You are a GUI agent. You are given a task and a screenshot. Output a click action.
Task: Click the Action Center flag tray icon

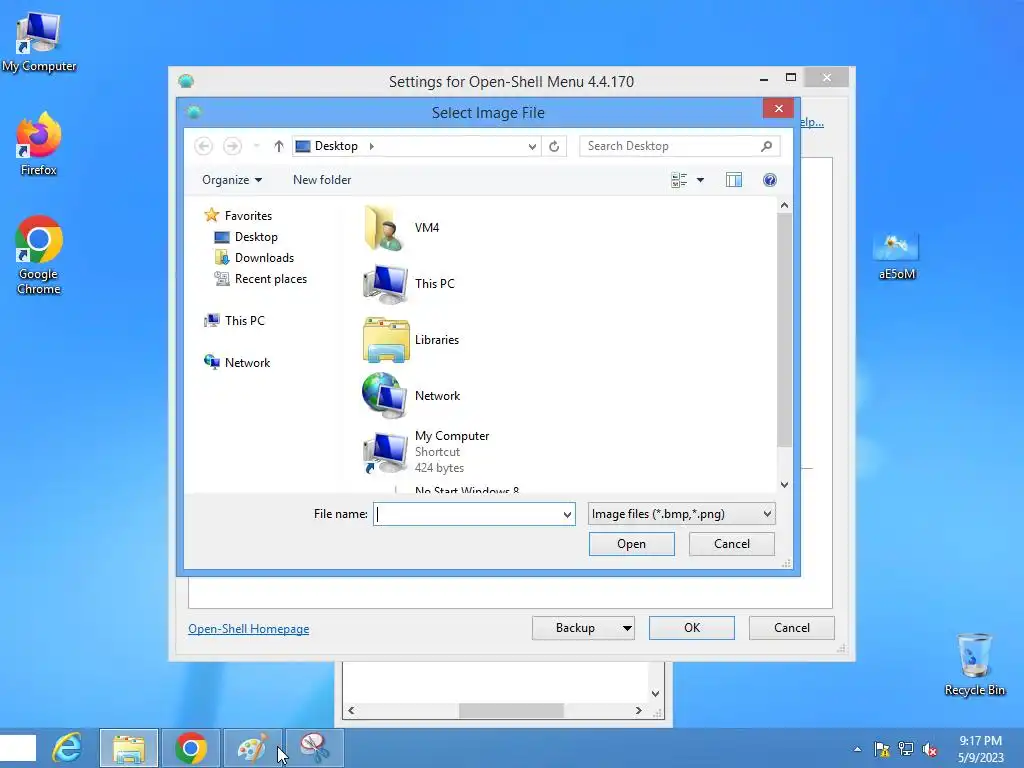click(x=882, y=749)
